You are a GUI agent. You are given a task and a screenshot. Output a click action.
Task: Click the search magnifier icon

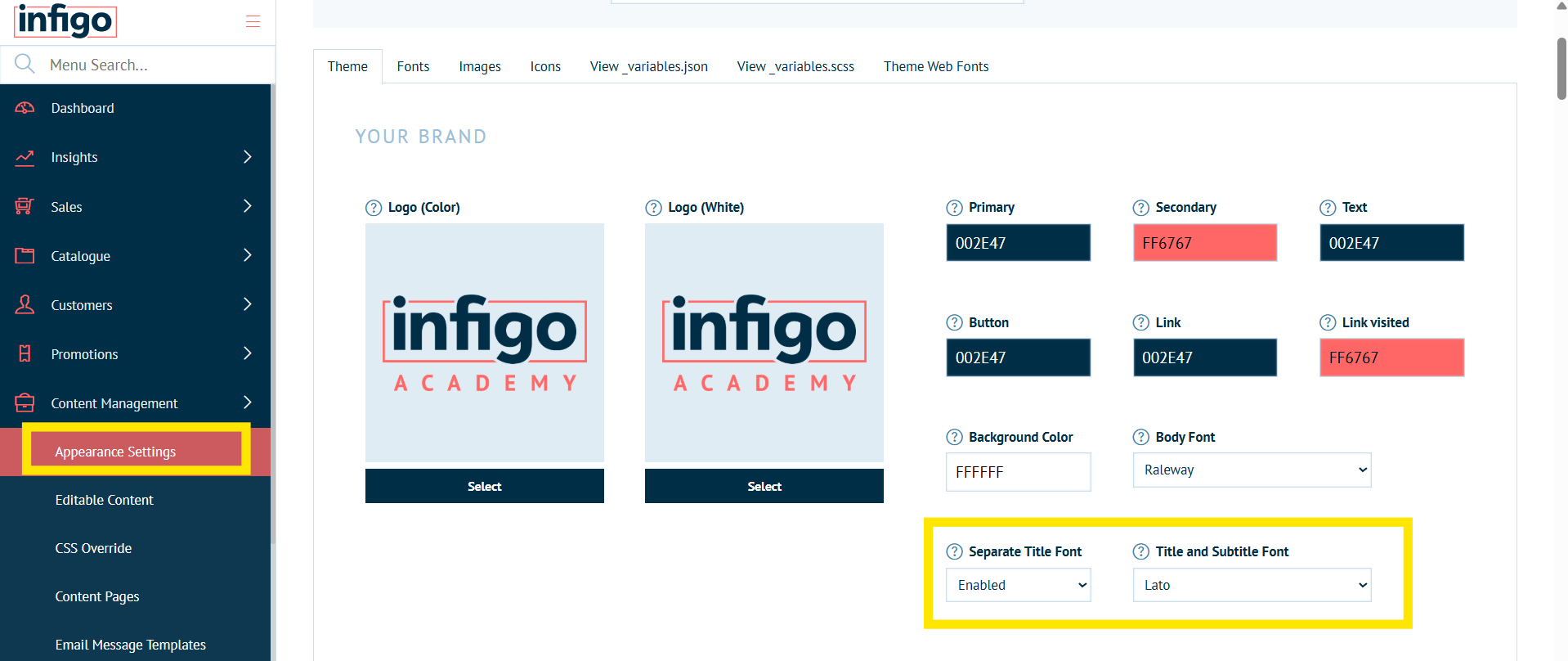[x=25, y=64]
